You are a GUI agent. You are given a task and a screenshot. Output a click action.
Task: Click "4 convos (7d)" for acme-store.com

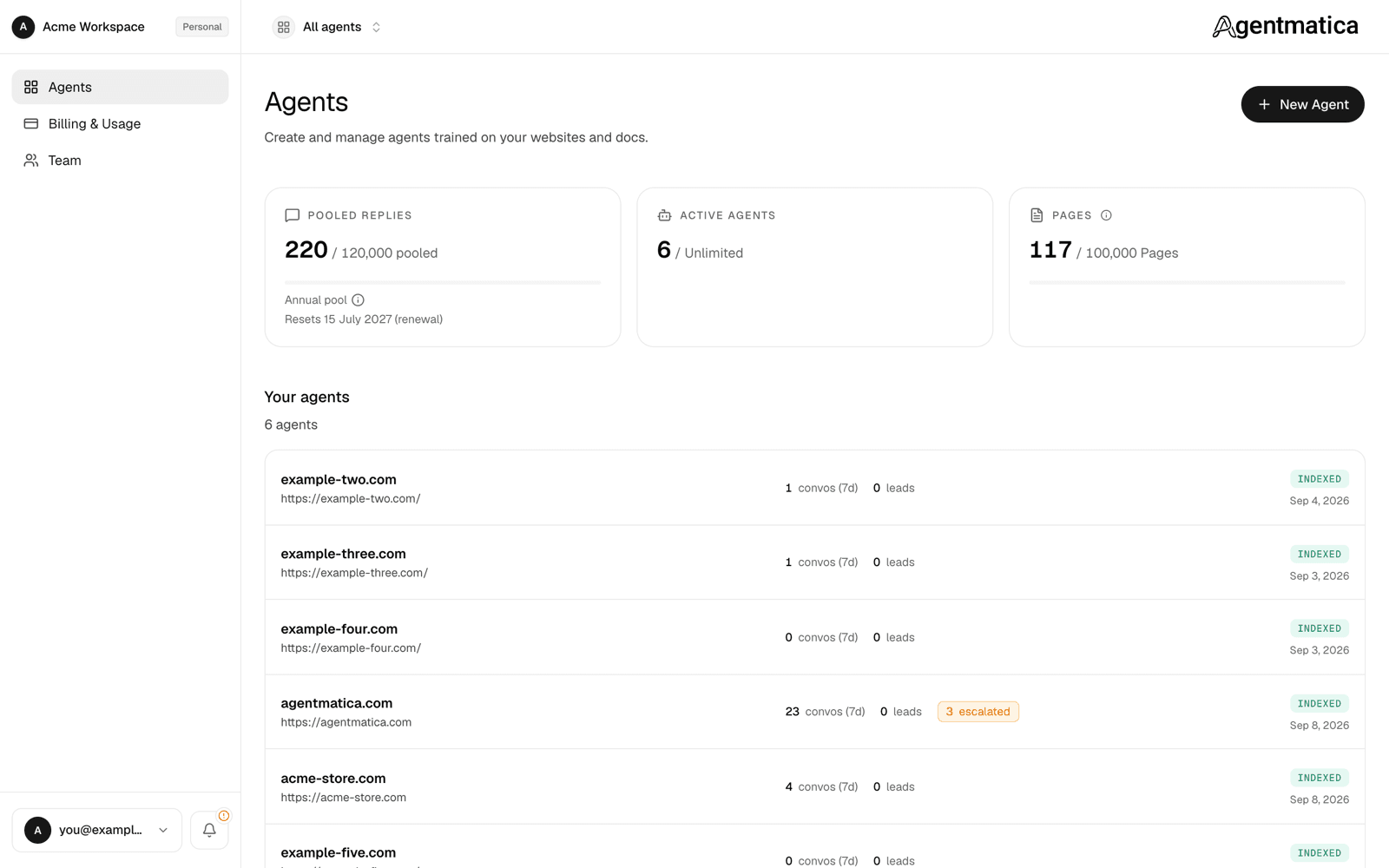point(821,786)
